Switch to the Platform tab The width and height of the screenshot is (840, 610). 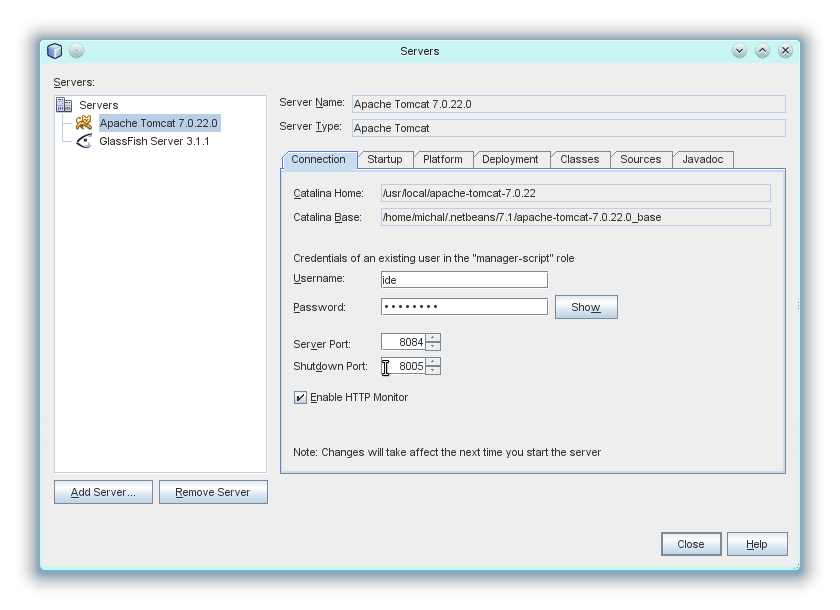(443, 159)
